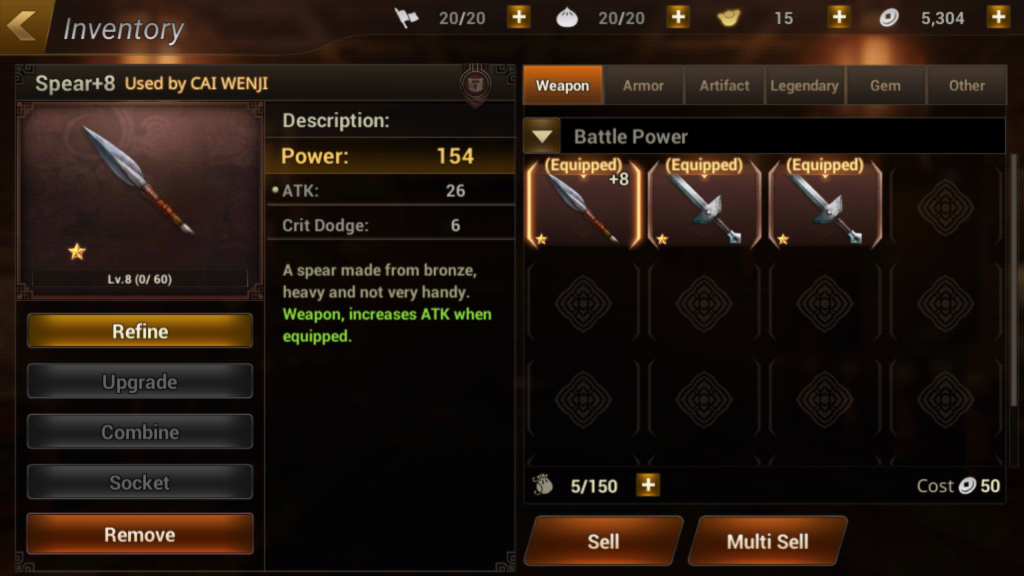Add more flag stamina with plus
1024x576 pixels.
click(519, 17)
